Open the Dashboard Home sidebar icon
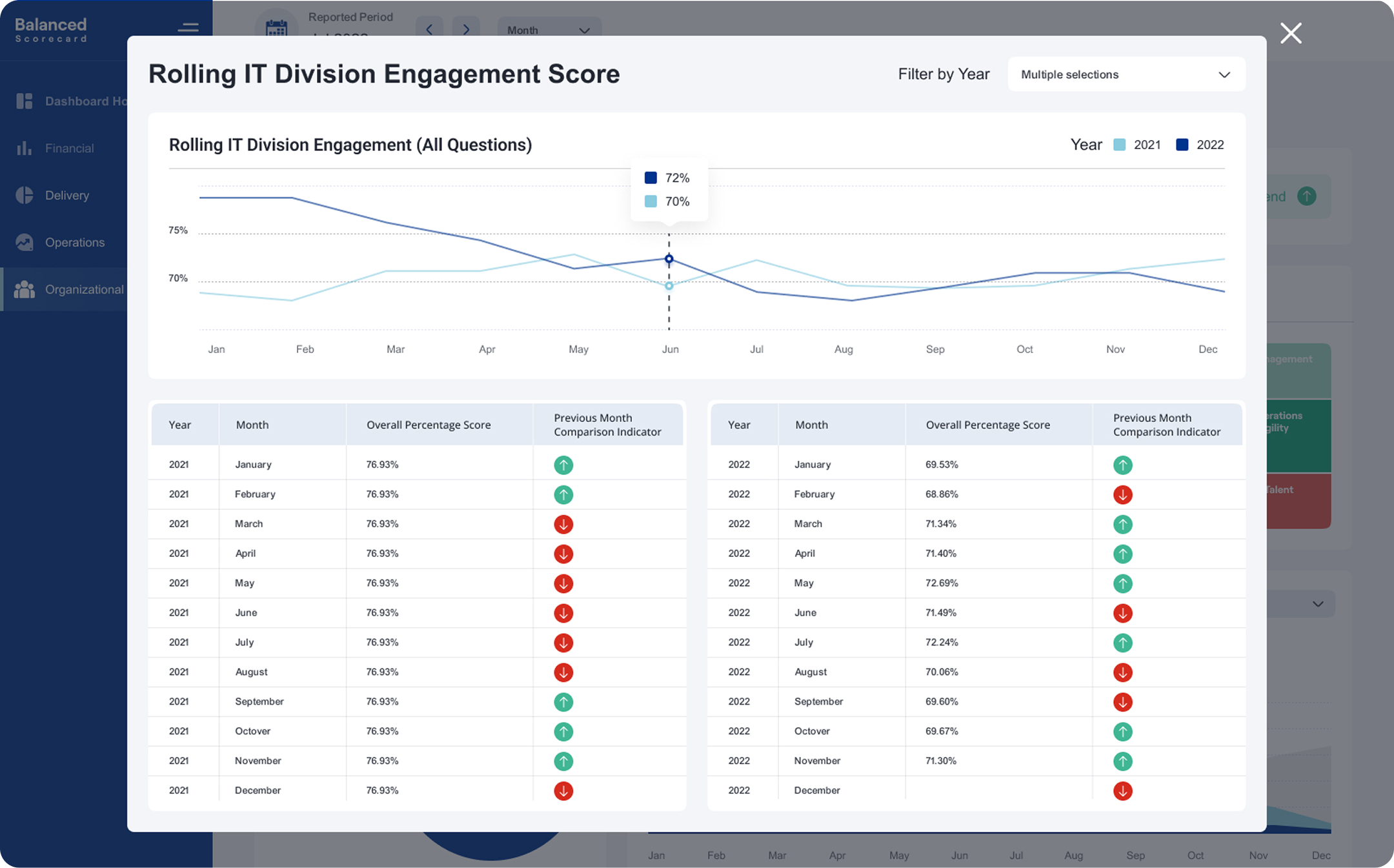Screen dimensions: 1394x868 (x=24, y=101)
